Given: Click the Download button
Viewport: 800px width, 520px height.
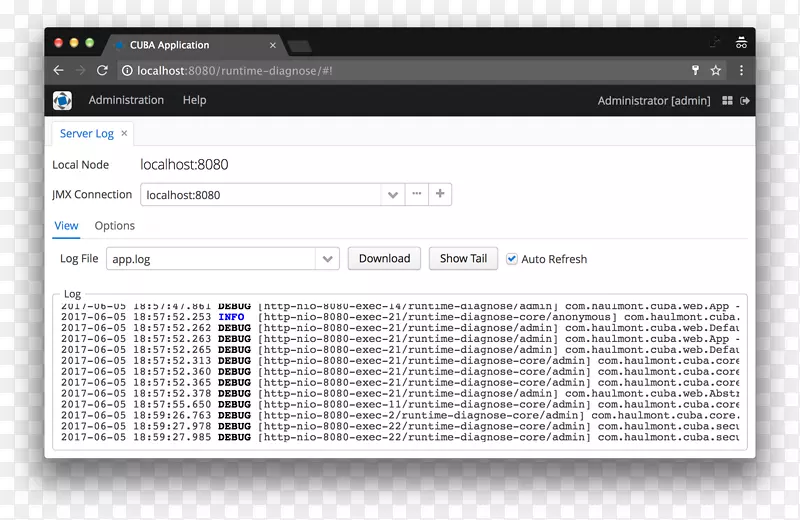Looking at the screenshot, I should 384,258.
